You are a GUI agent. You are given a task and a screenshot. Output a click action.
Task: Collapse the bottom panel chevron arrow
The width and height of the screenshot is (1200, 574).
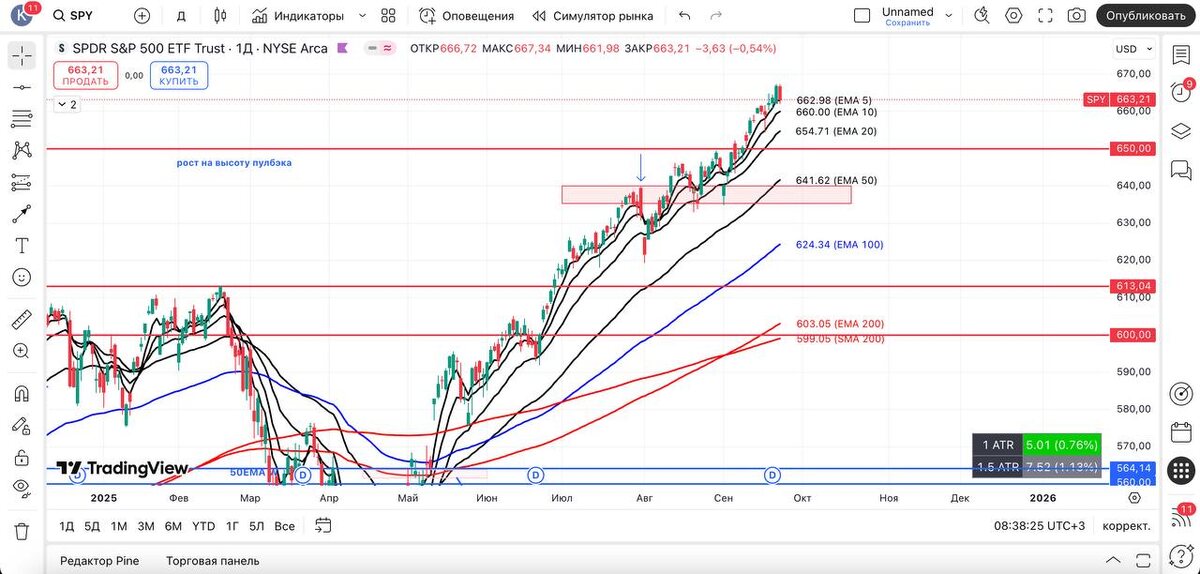[1112, 560]
